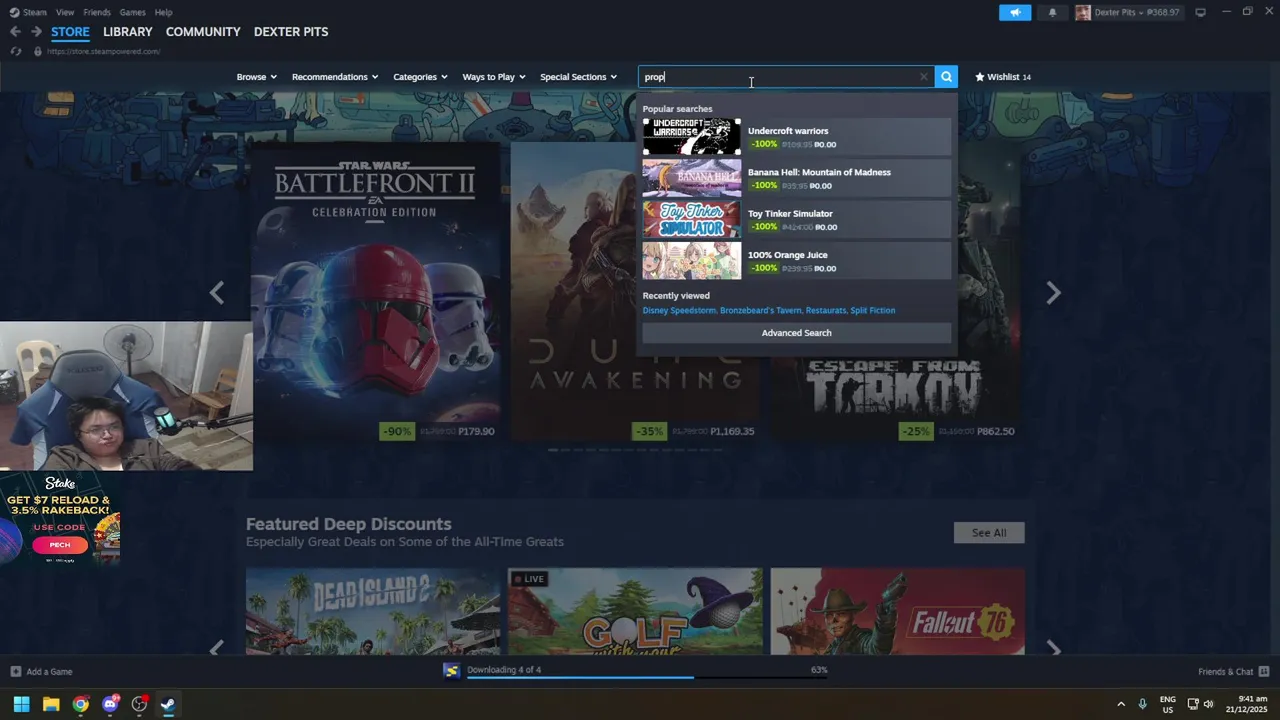Select Toy Tinker Simulator suggestion
Viewport: 1280px width, 720px height.
coord(796,220)
